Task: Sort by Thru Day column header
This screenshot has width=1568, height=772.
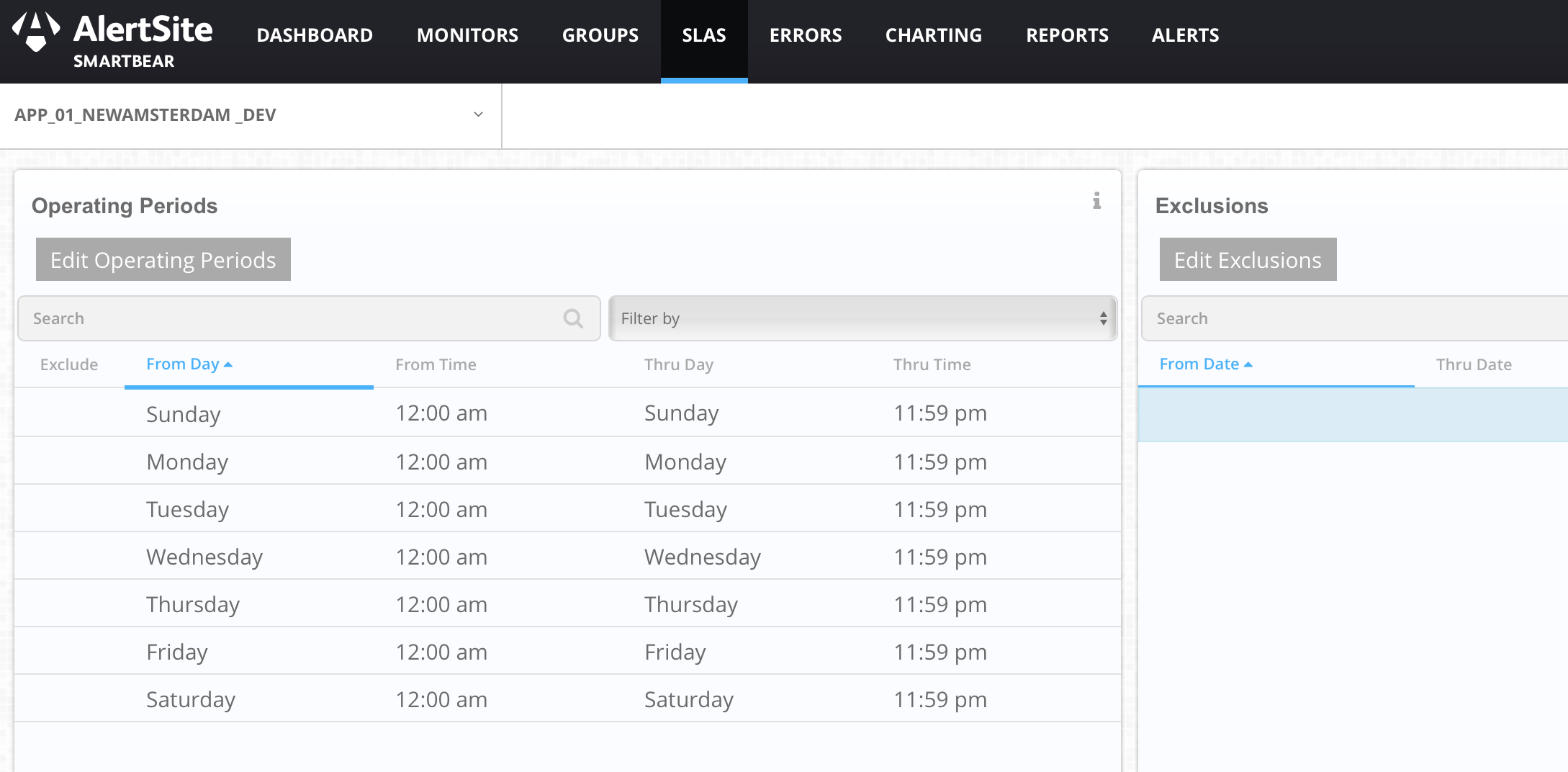Action: point(678,364)
